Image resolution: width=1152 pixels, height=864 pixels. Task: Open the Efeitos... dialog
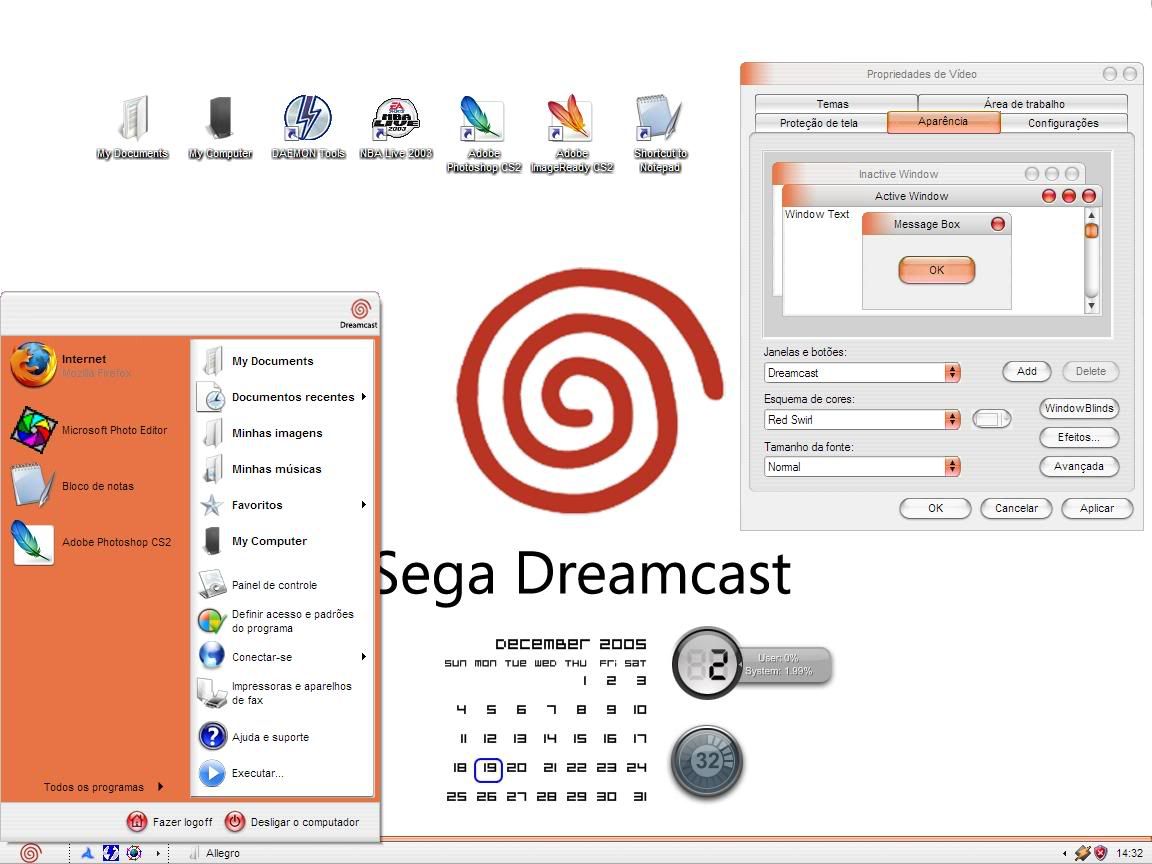pos(1079,437)
